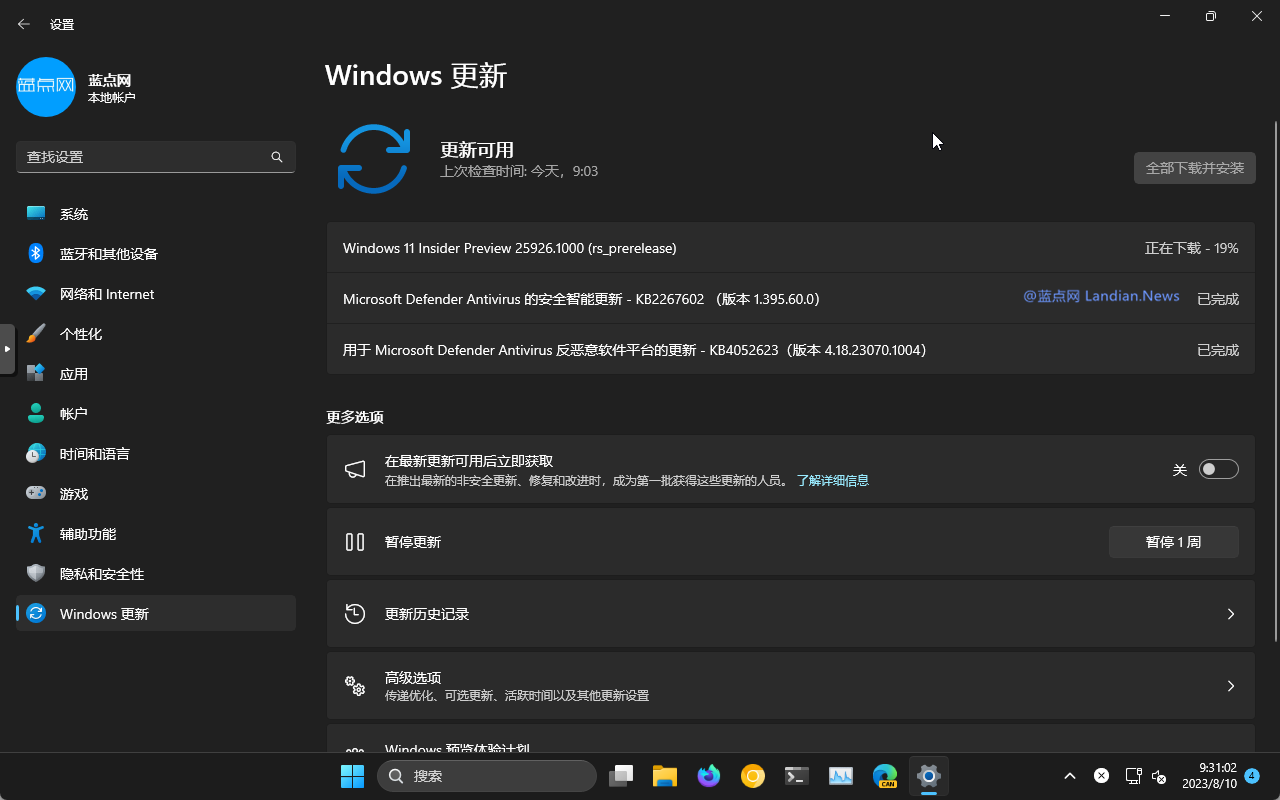Go to 网络和 Internet settings

[x=156, y=294]
